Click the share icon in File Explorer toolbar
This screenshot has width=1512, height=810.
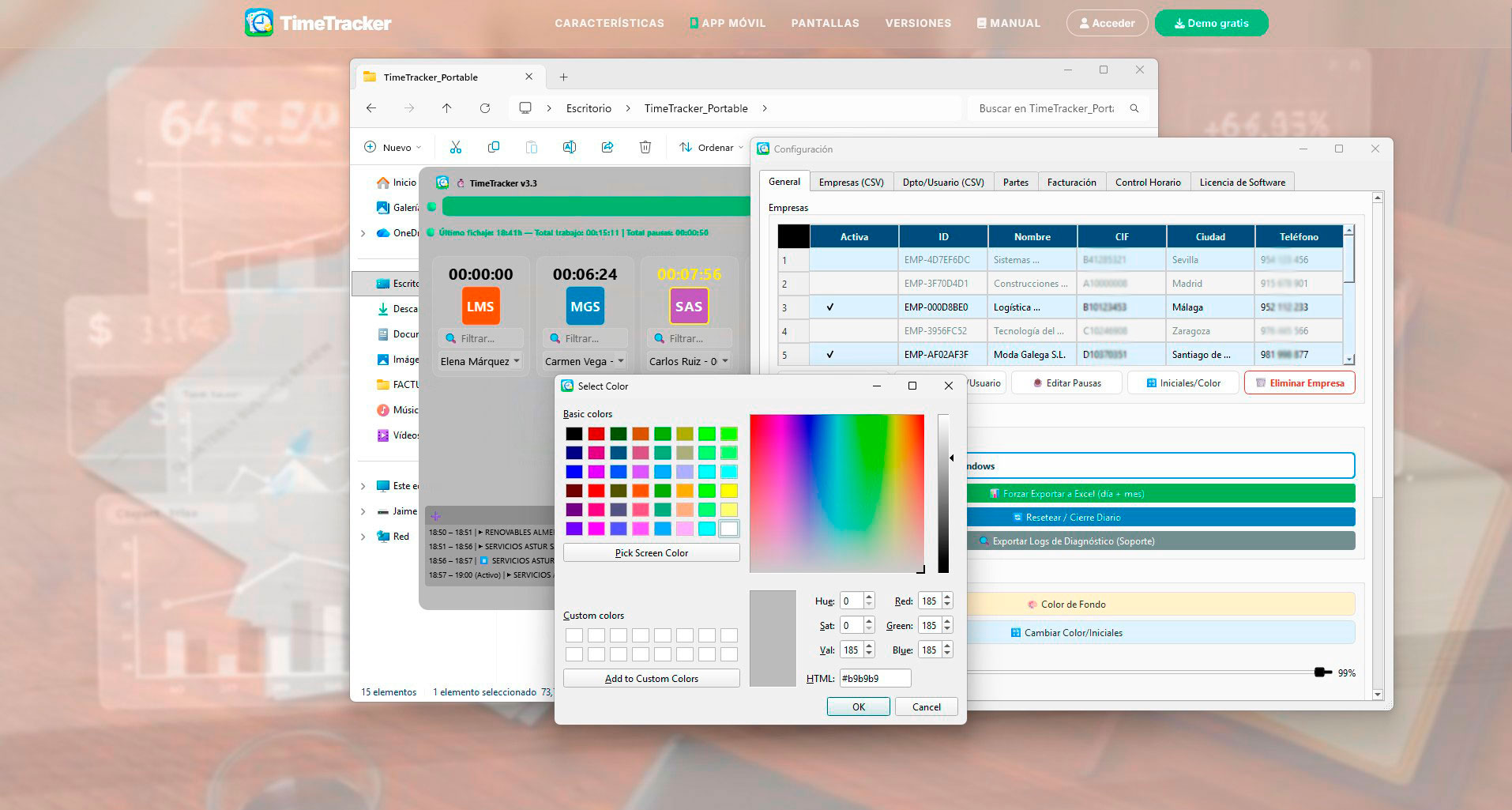[x=607, y=147]
